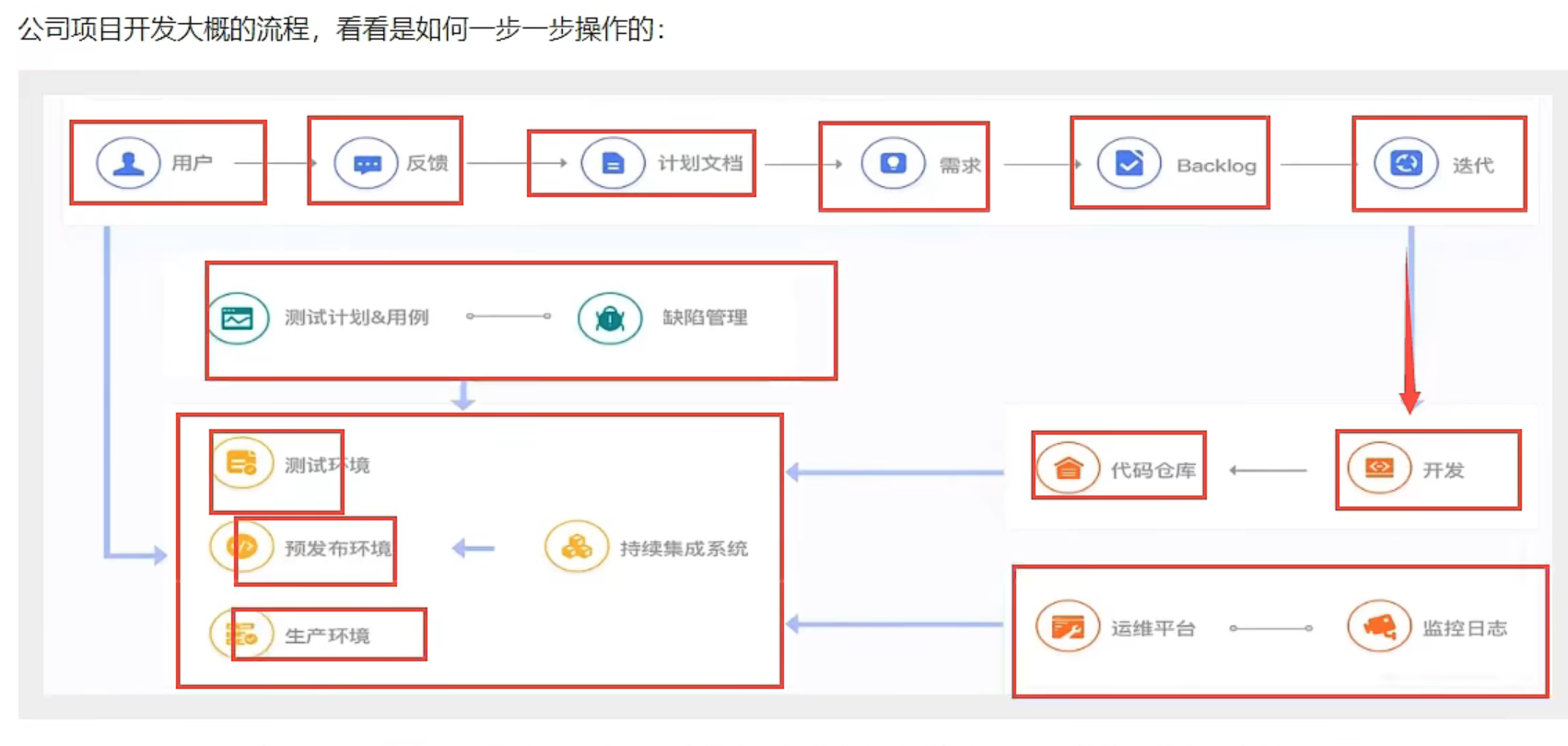The width and height of the screenshot is (1568, 746).
Task: Click the 开发 code icon
Action: click(x=1379, y=469)
